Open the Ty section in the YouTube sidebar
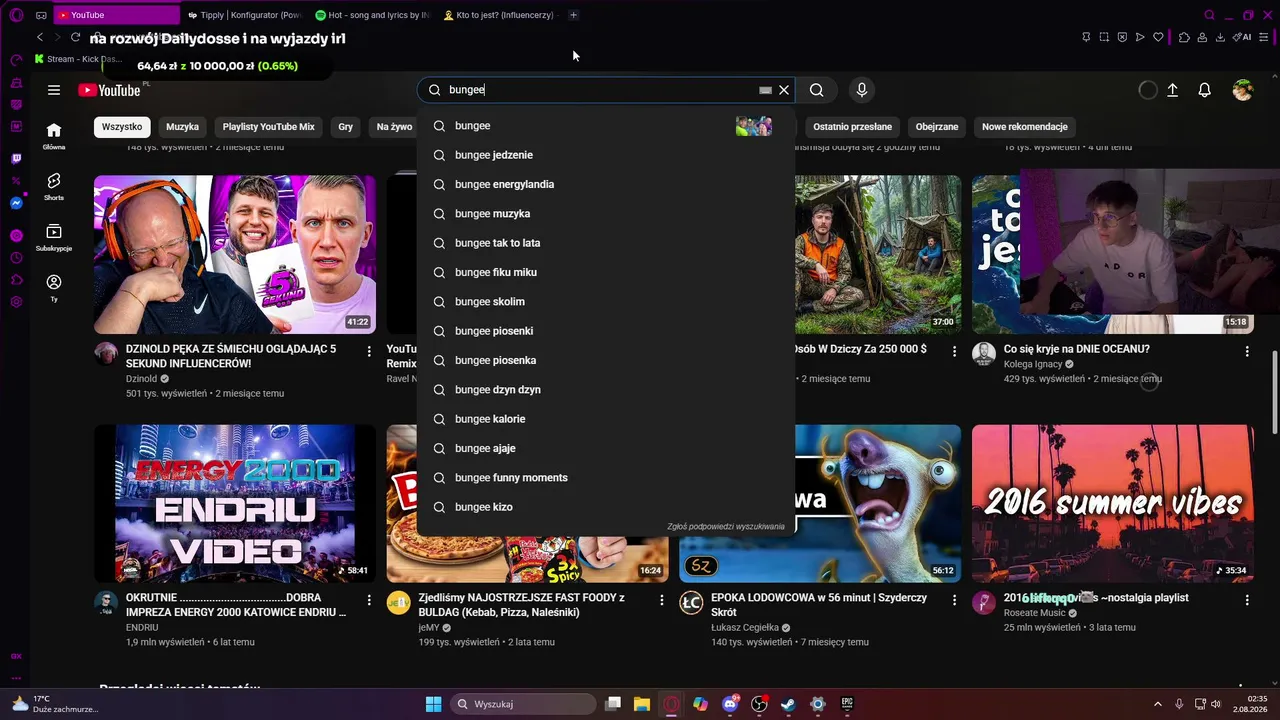This screenshot has height=720, width=1280. [x=54, y=288]
